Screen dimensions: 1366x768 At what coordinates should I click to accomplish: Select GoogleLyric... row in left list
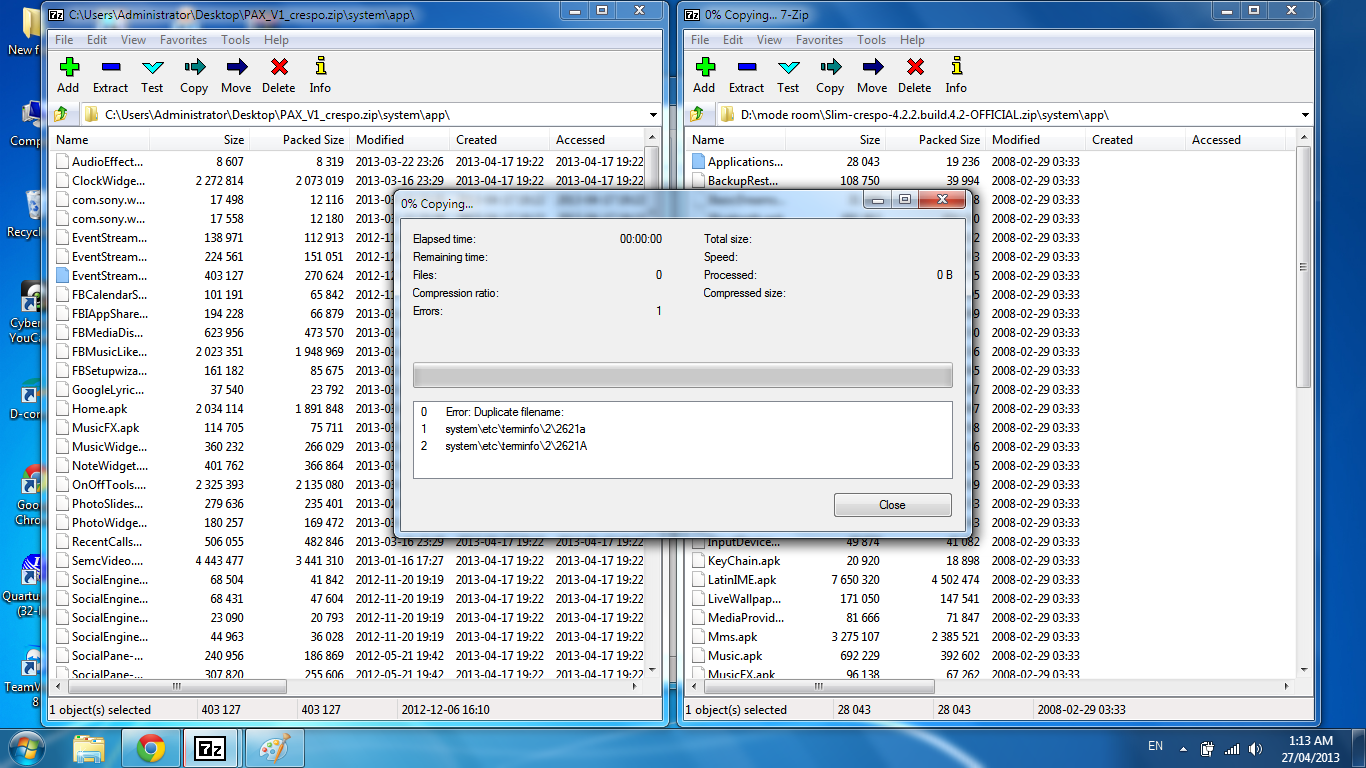(x=348, y=390)
